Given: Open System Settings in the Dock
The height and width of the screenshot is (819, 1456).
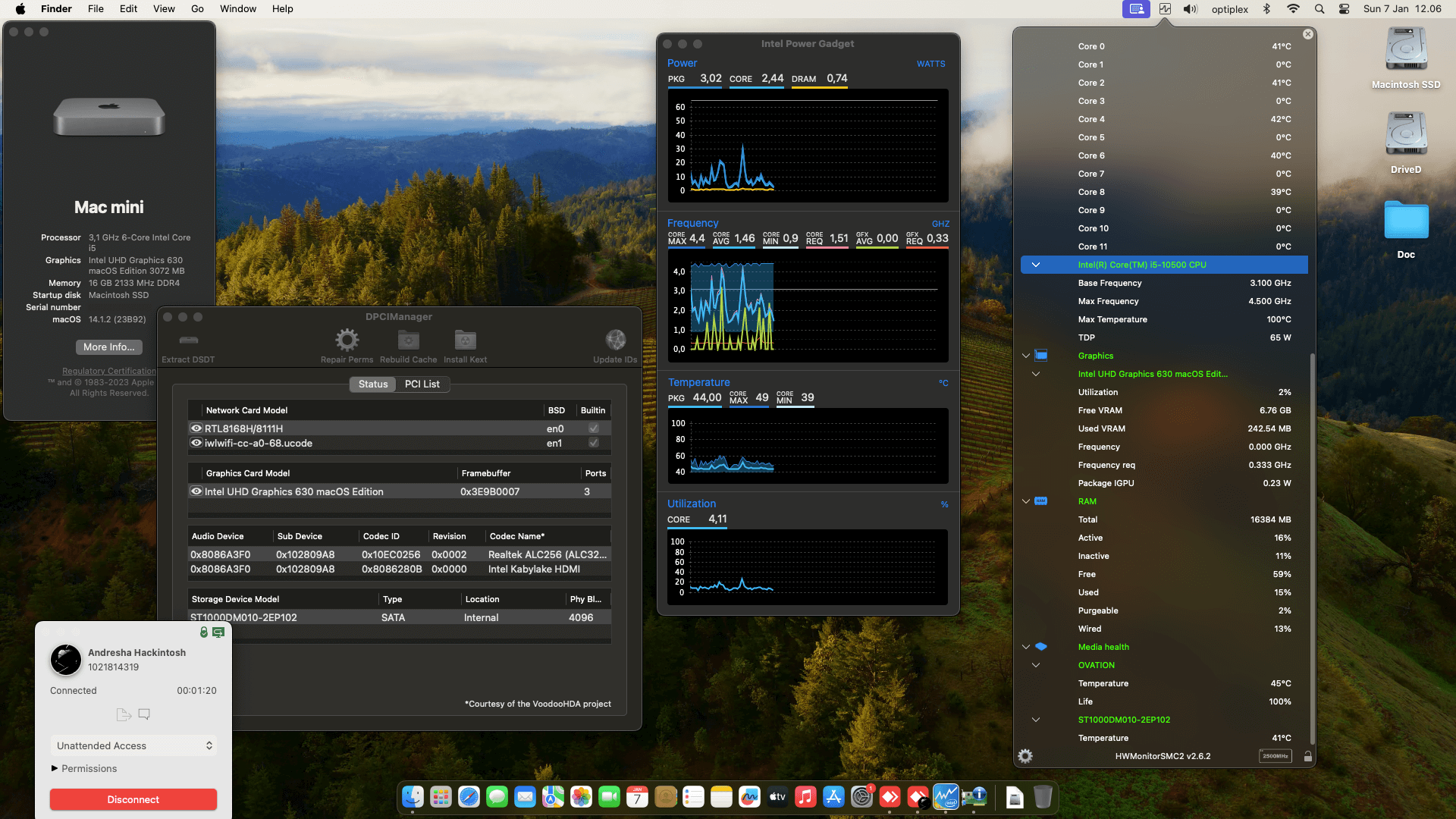Looking at the screenshot, I should tap(861, 797).
